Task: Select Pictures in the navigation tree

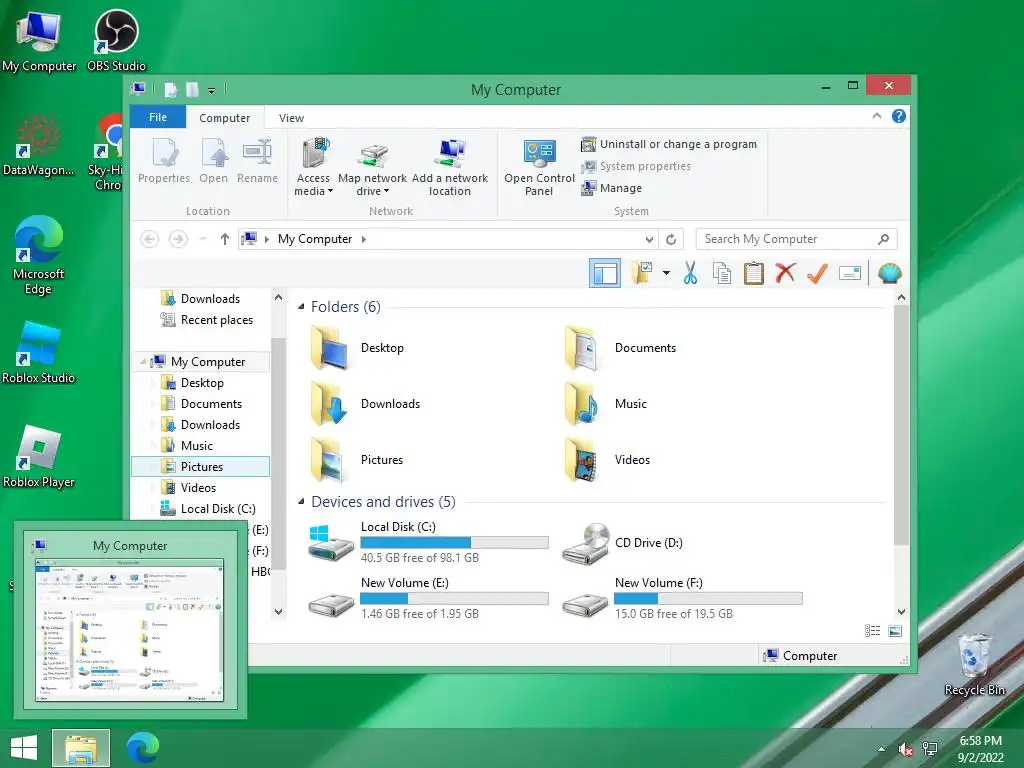Action: click(201, 466)
